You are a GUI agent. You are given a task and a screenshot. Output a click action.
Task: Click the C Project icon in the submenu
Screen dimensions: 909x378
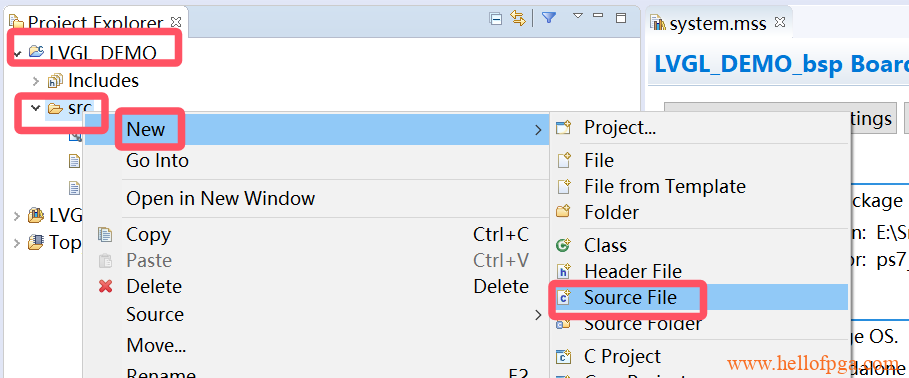point(563,356)
